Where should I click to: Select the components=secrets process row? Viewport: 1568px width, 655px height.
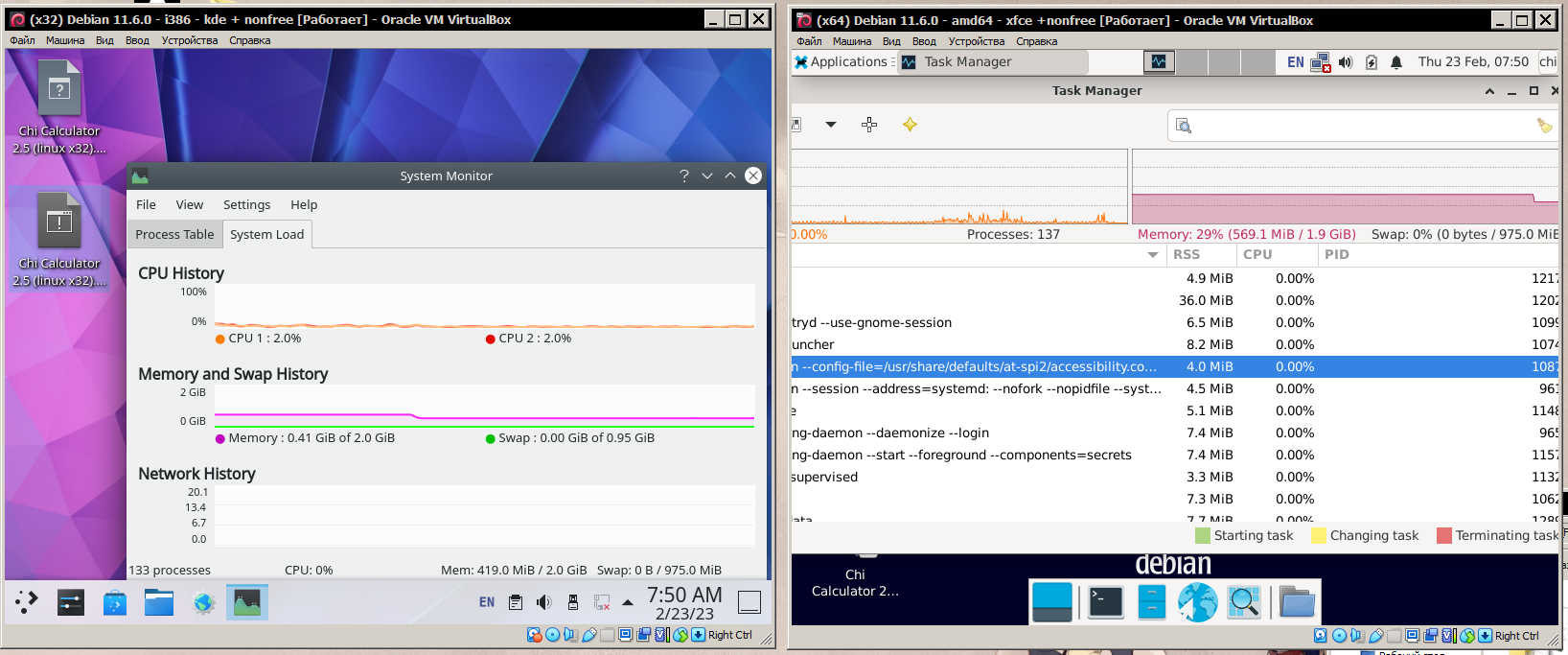click(1175, 455)
